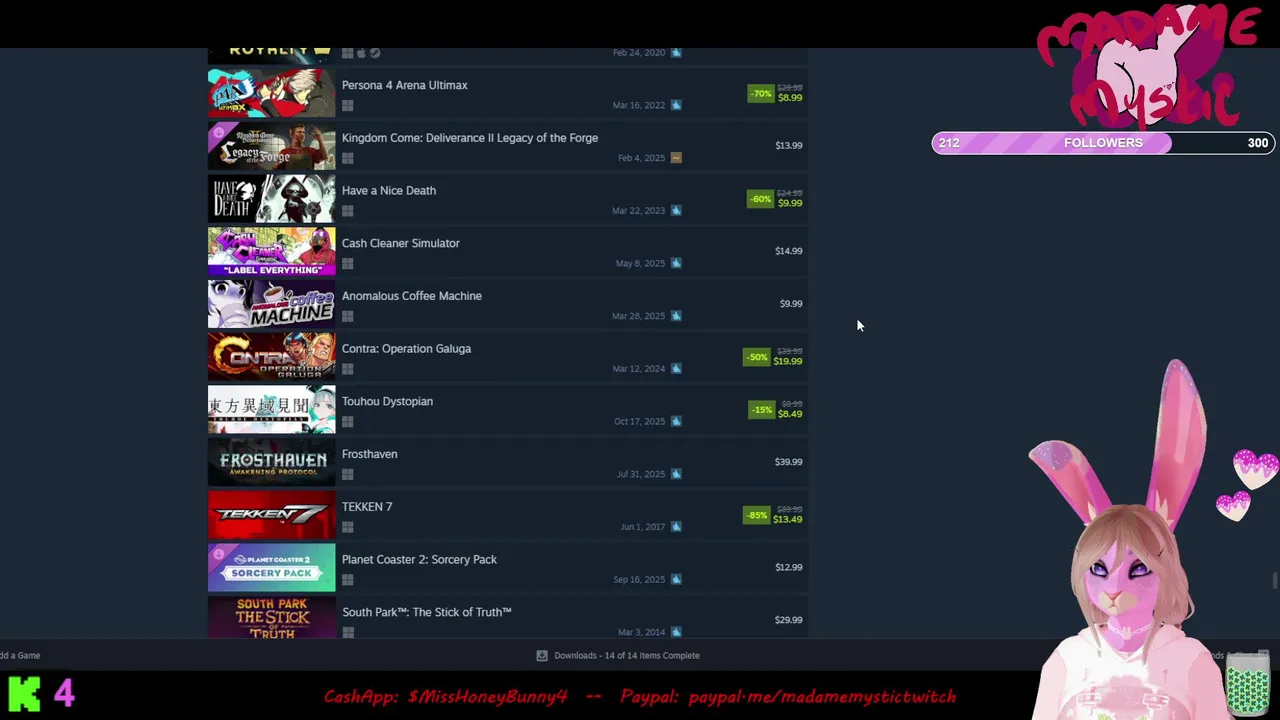
Task: Click thumbs-up review icon beside Mar 16, 2022
Action: tap(676, 105)
